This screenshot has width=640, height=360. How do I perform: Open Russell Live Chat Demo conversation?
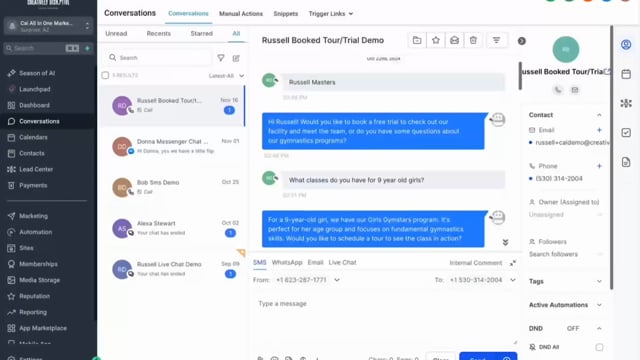[173, 269]
